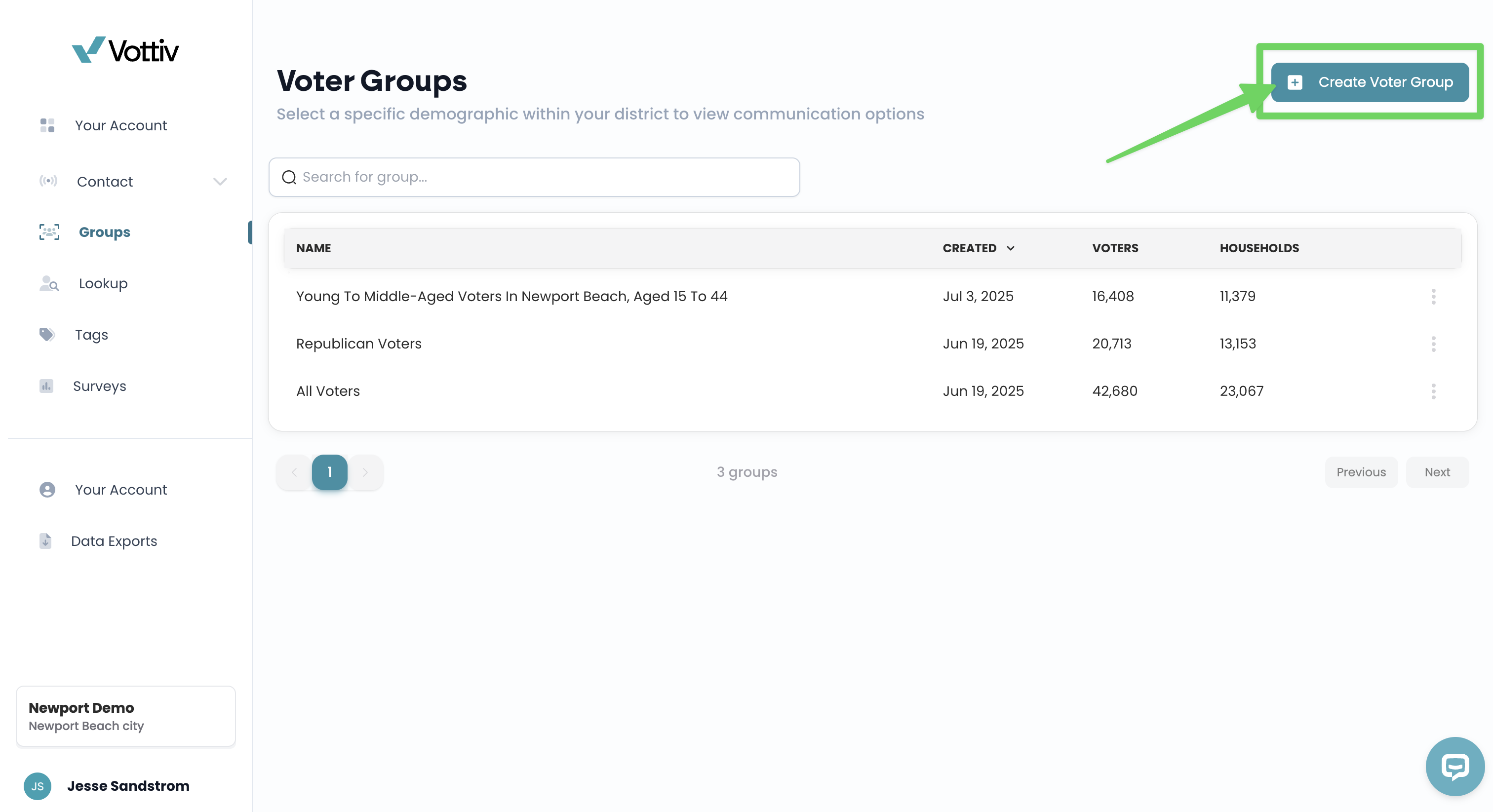
Task: Sort by the VOTERS column header
Action: click(x=1115, y=248)
